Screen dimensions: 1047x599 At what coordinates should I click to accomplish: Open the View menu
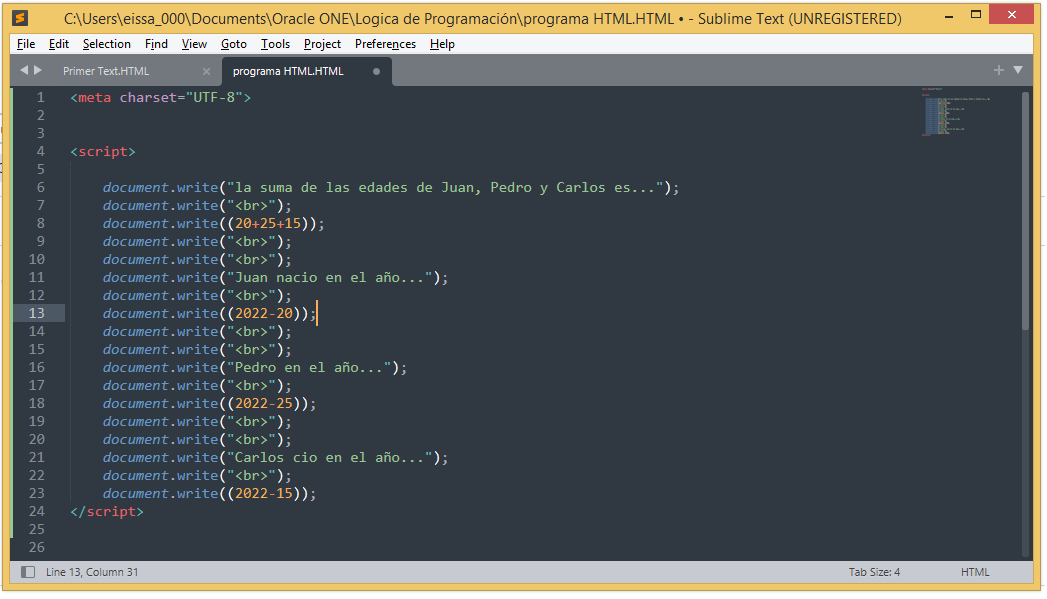tap(194, 44)
